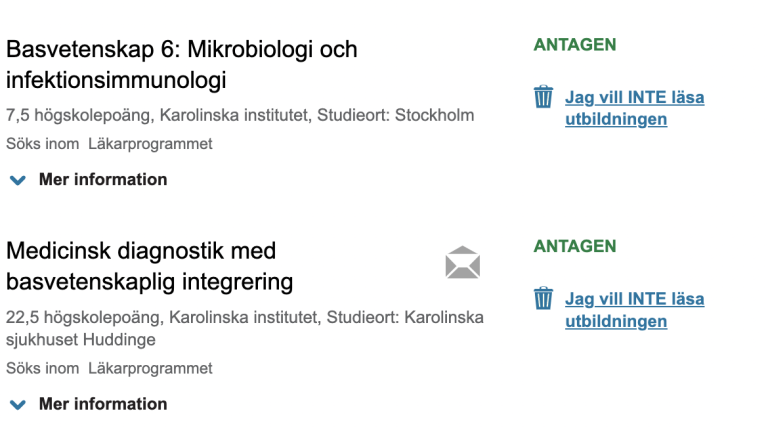Click 'sjukhuset Huddinge' study location text

click(81, 340)
